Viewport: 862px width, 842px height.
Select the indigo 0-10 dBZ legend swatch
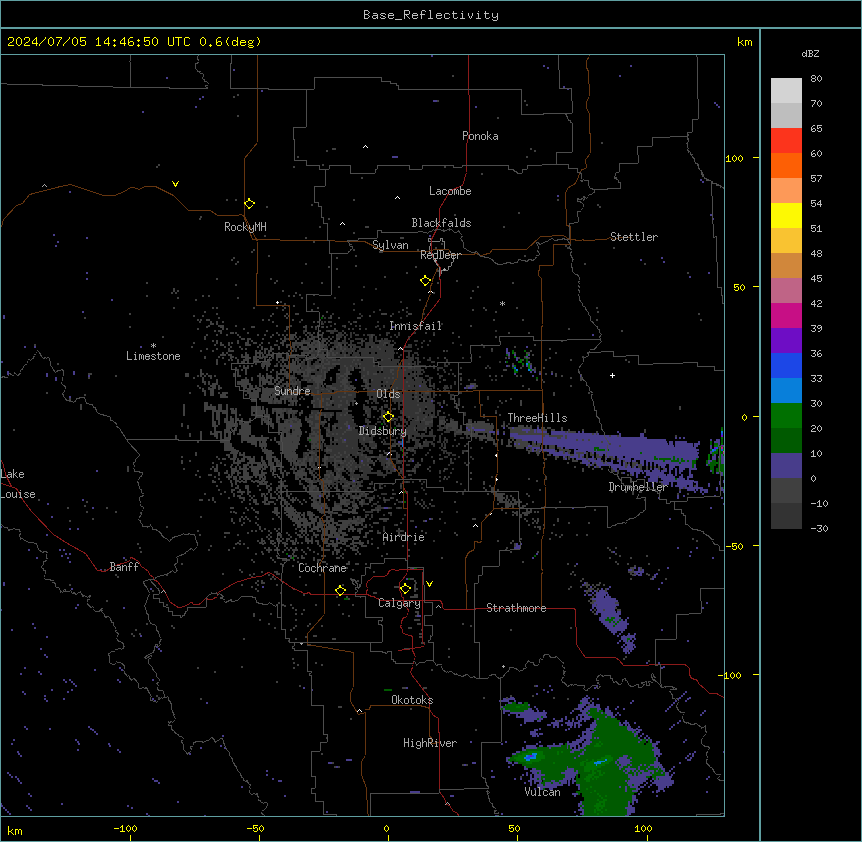pyautogui.click(x=786, y=466)
